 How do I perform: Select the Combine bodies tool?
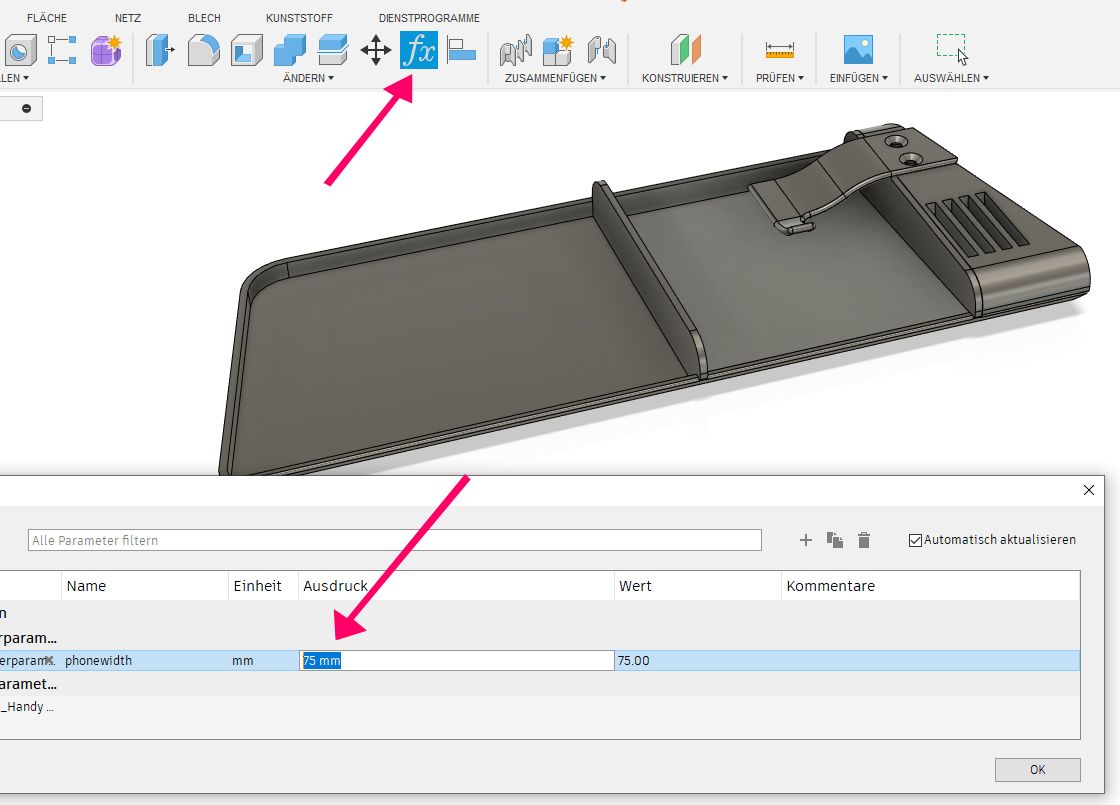(x=290, y=50)
